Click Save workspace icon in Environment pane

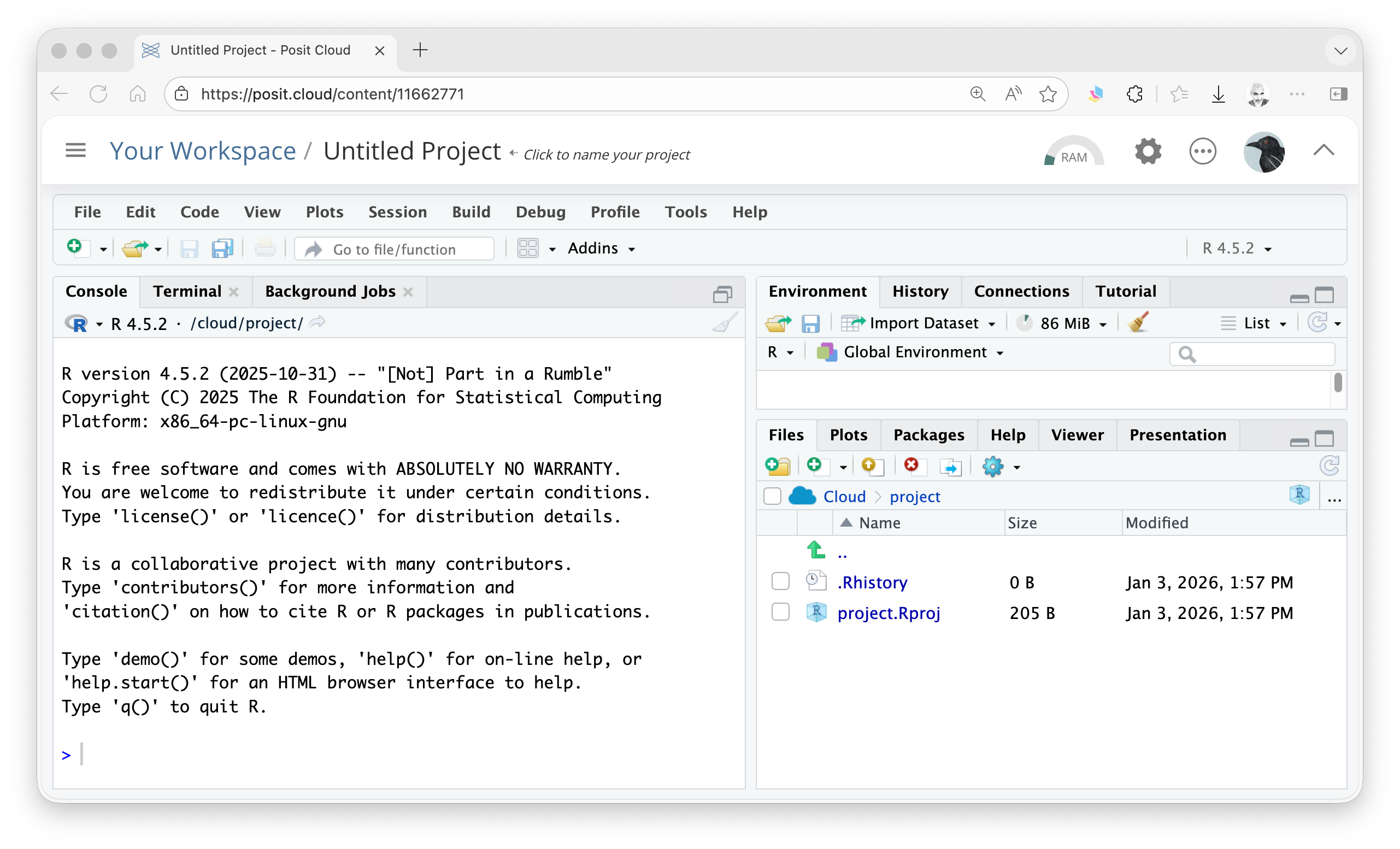(x=810, y=323)
